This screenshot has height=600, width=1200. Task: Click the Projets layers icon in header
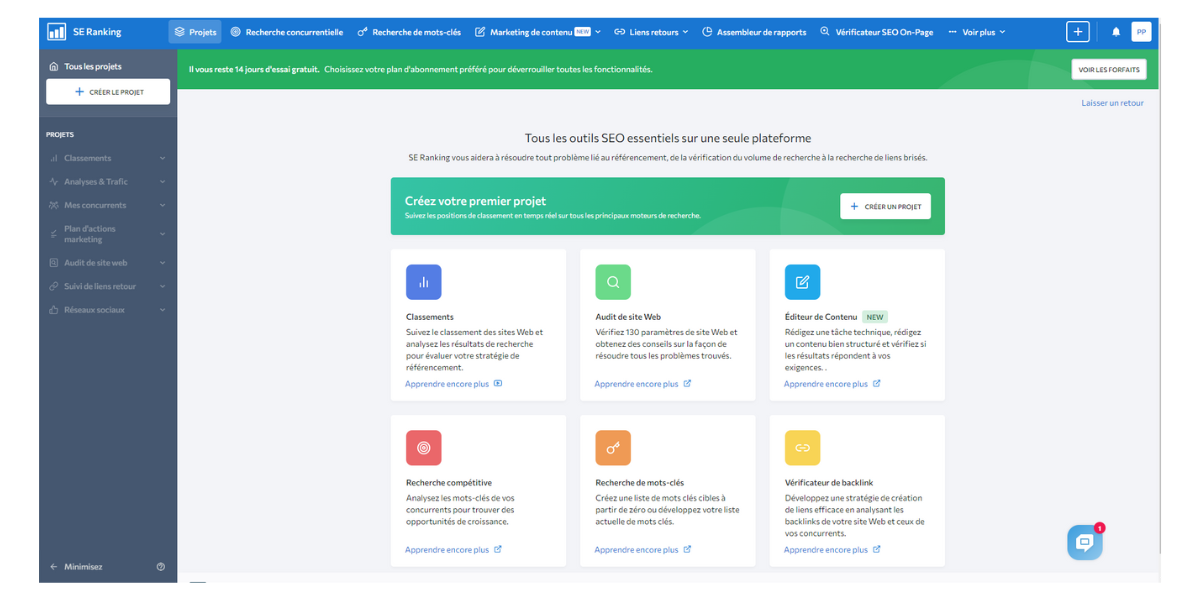click(179, 32)
